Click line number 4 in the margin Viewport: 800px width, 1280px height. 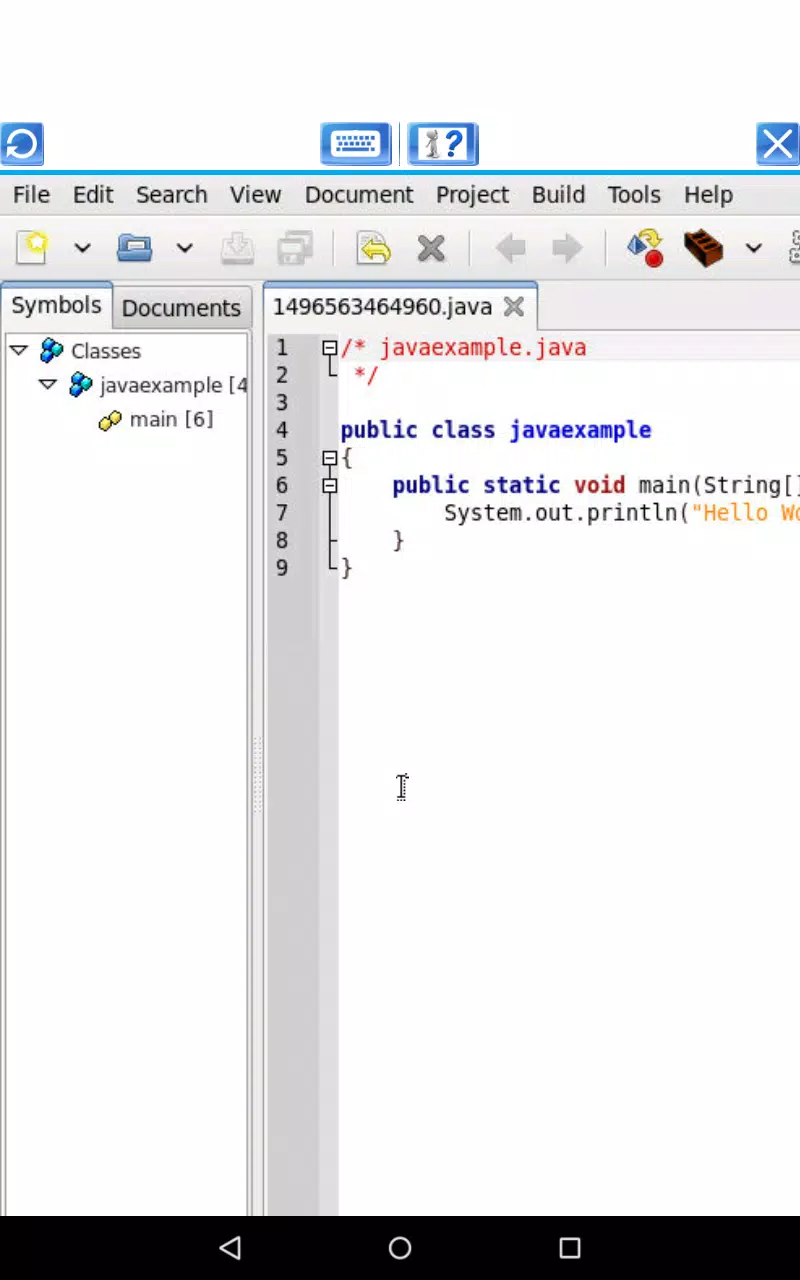[282, 430]
